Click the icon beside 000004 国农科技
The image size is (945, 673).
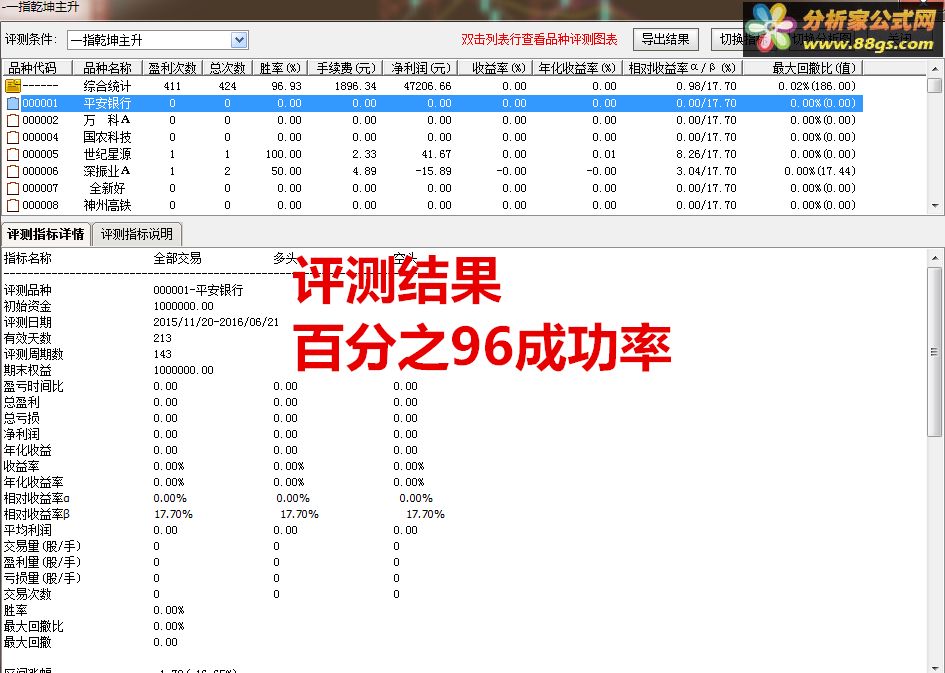13,137
